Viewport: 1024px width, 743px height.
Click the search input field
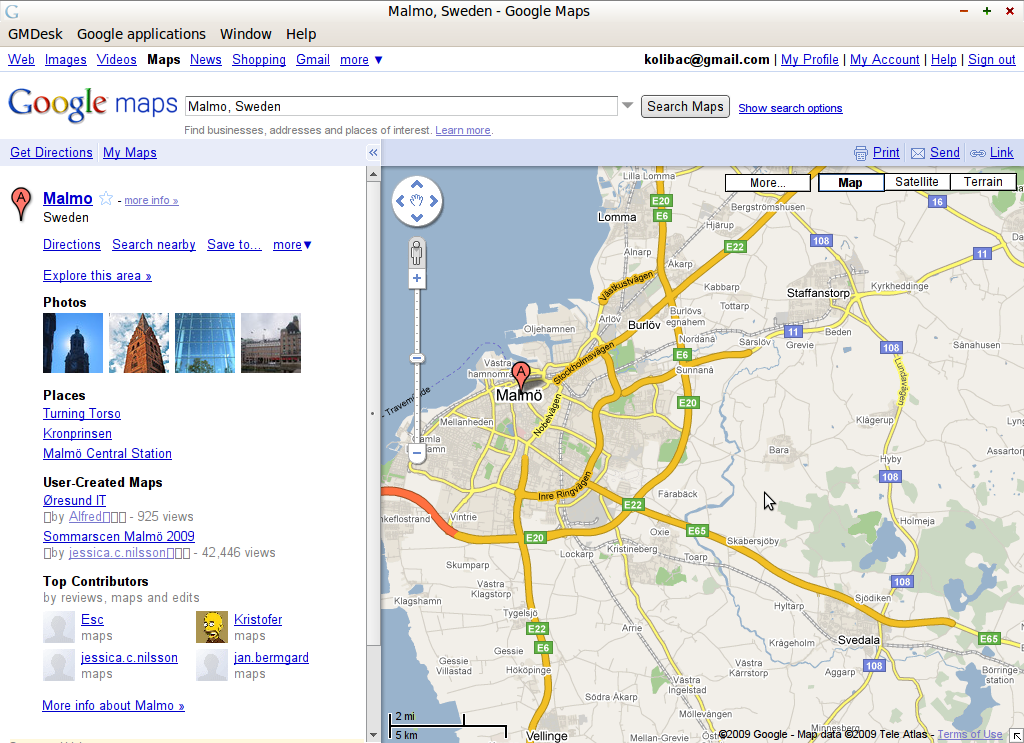click(401, 106)
